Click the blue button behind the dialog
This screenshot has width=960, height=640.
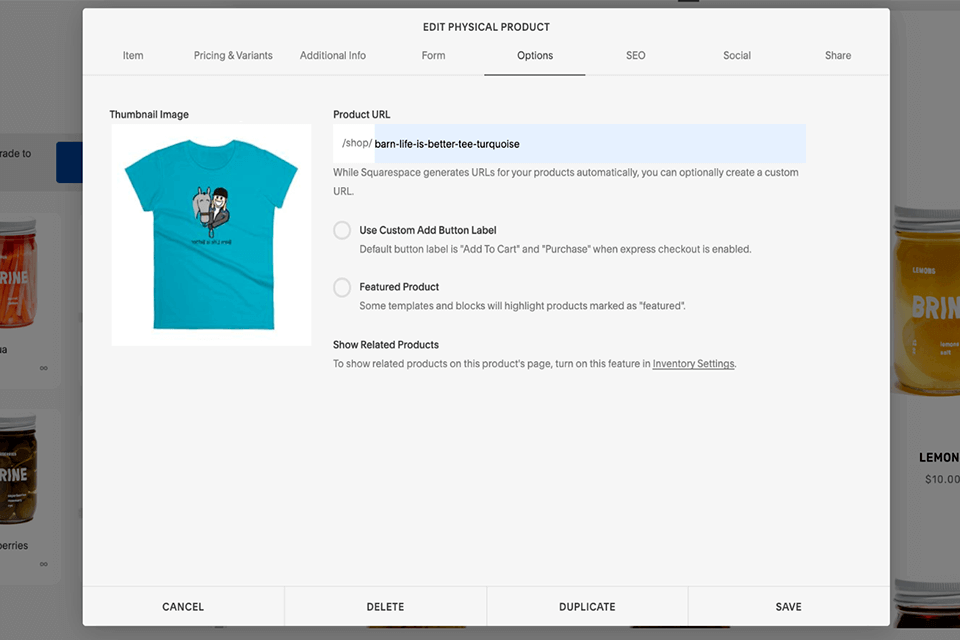click(x=69, y=162)
